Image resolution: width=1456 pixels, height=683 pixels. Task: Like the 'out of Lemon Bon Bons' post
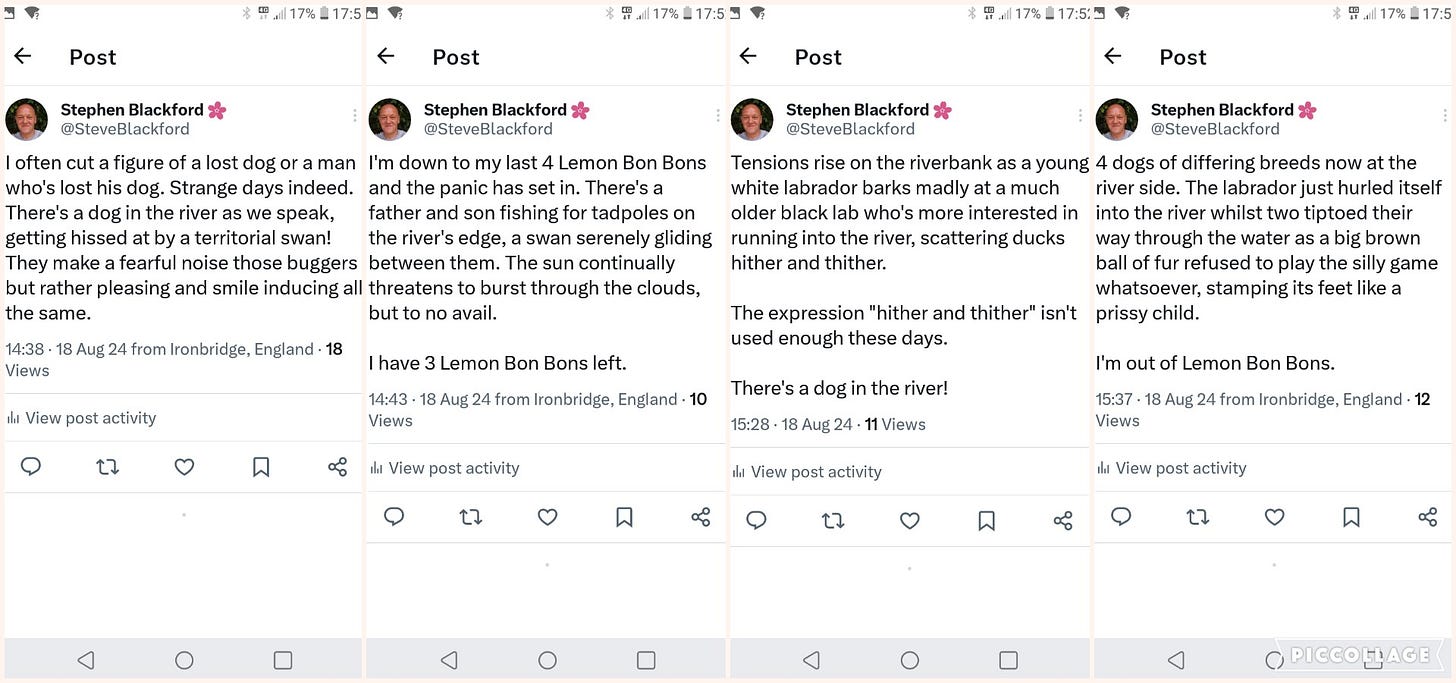(x=1274, y=516)
